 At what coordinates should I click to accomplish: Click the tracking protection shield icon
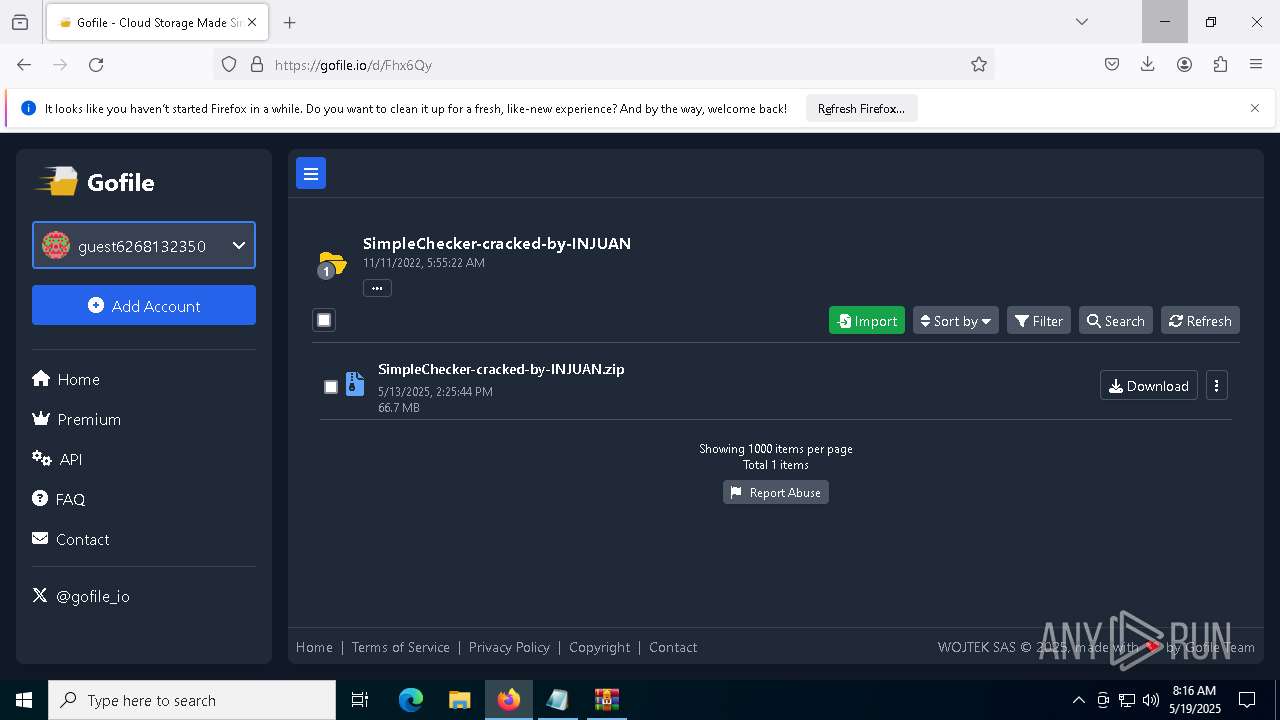[x=229, y=64]
